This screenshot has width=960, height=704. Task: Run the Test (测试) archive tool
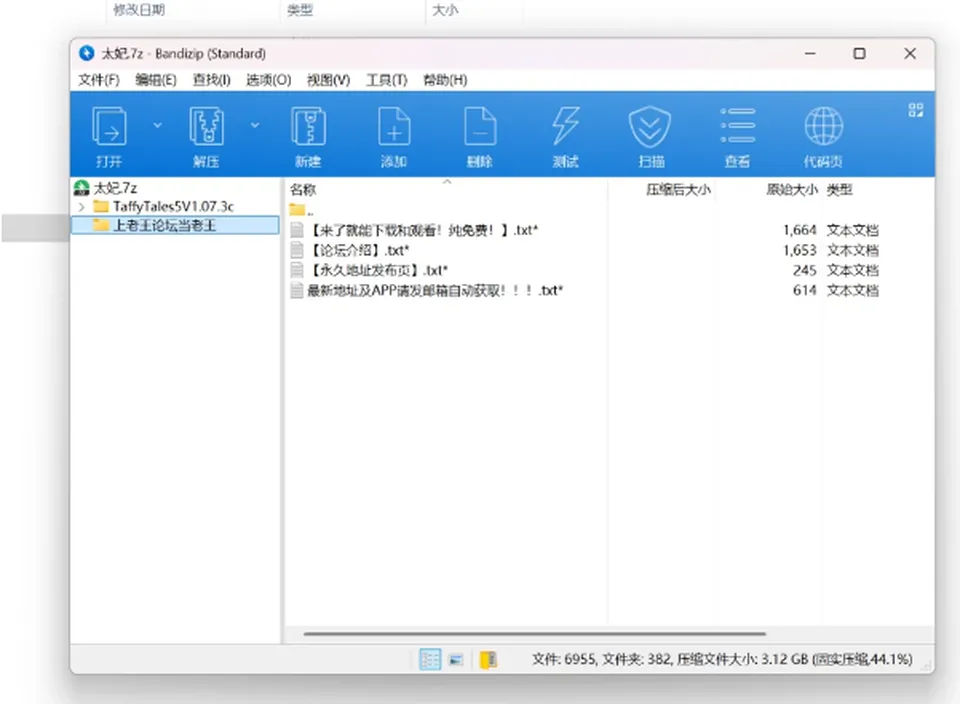pyautogui.click(x=565, y=136)
